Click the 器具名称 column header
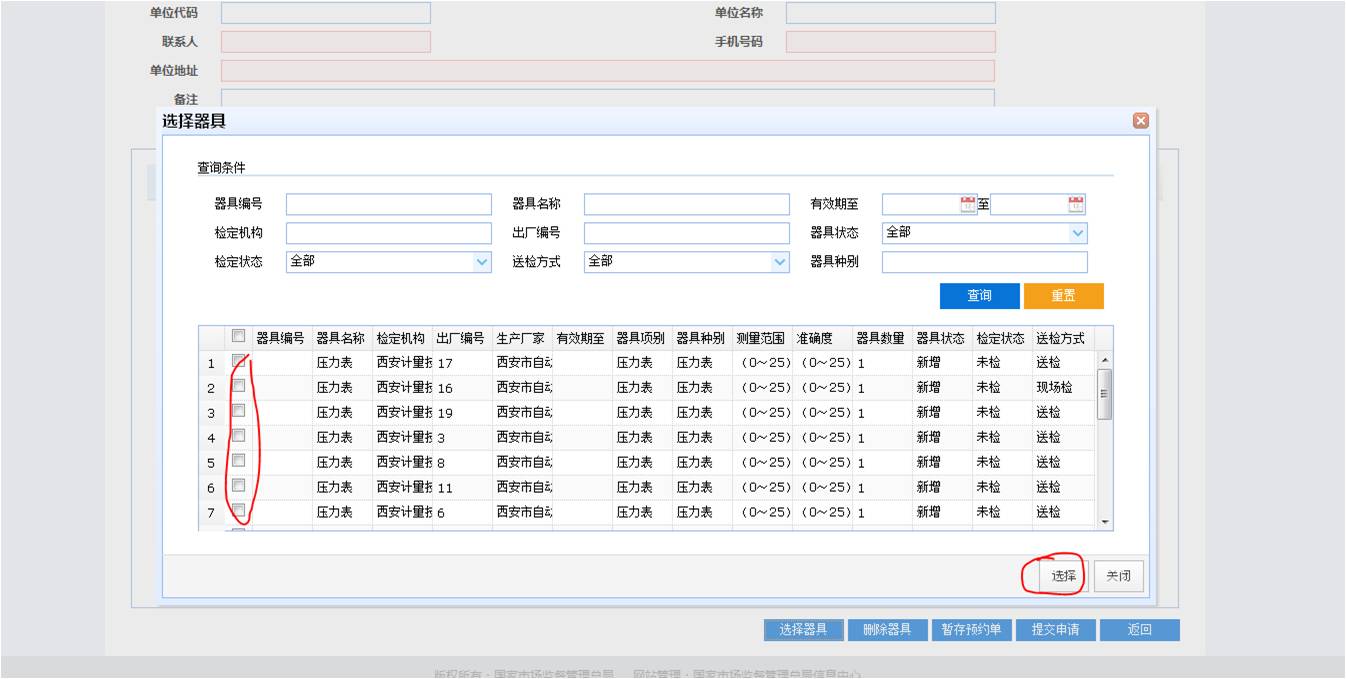This screenshot has width=1346, height=679. pos(341,338)
